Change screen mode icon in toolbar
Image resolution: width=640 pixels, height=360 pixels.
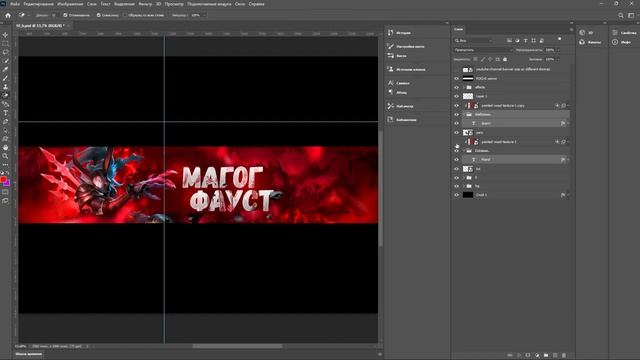(5, 201)
